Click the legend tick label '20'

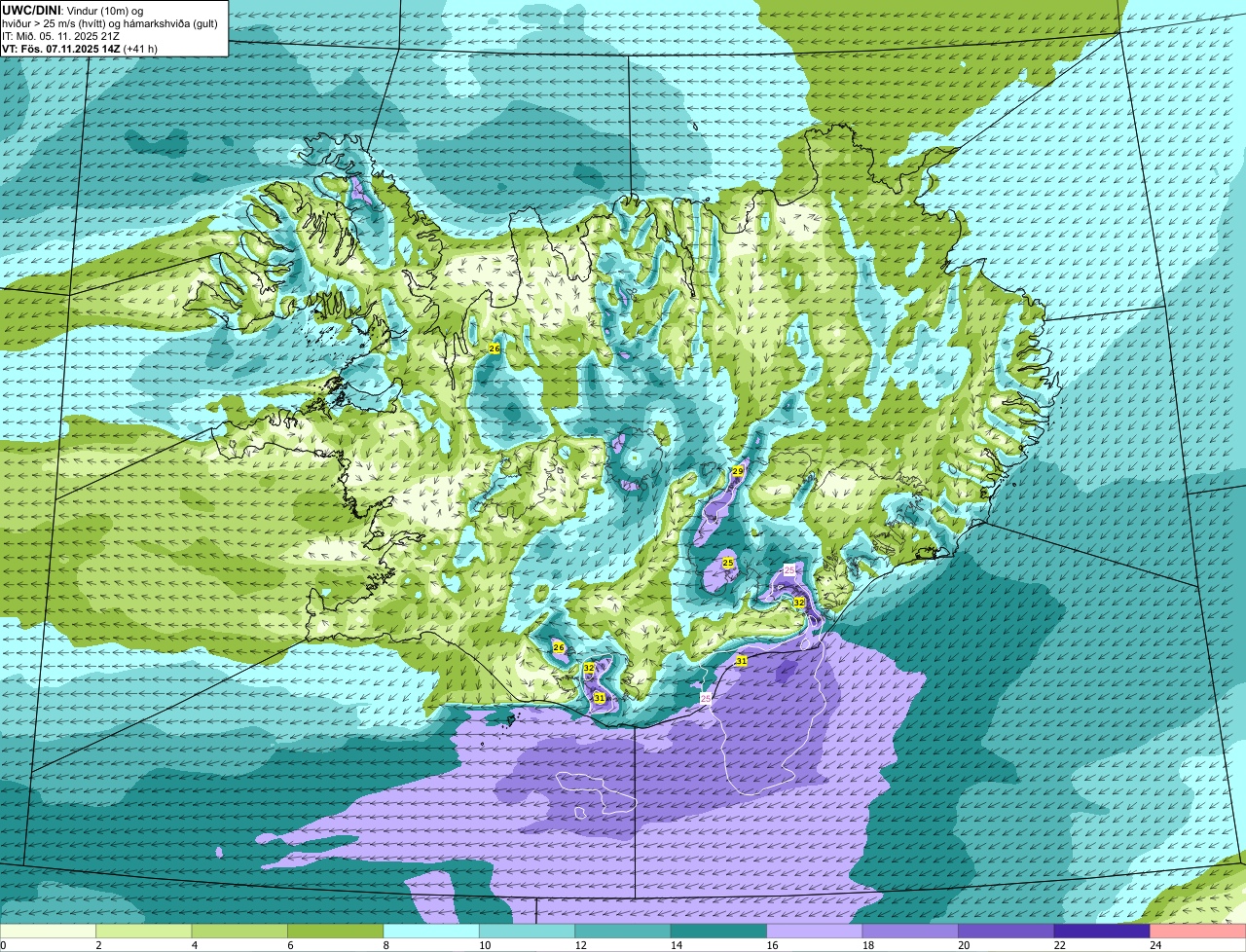963,945
